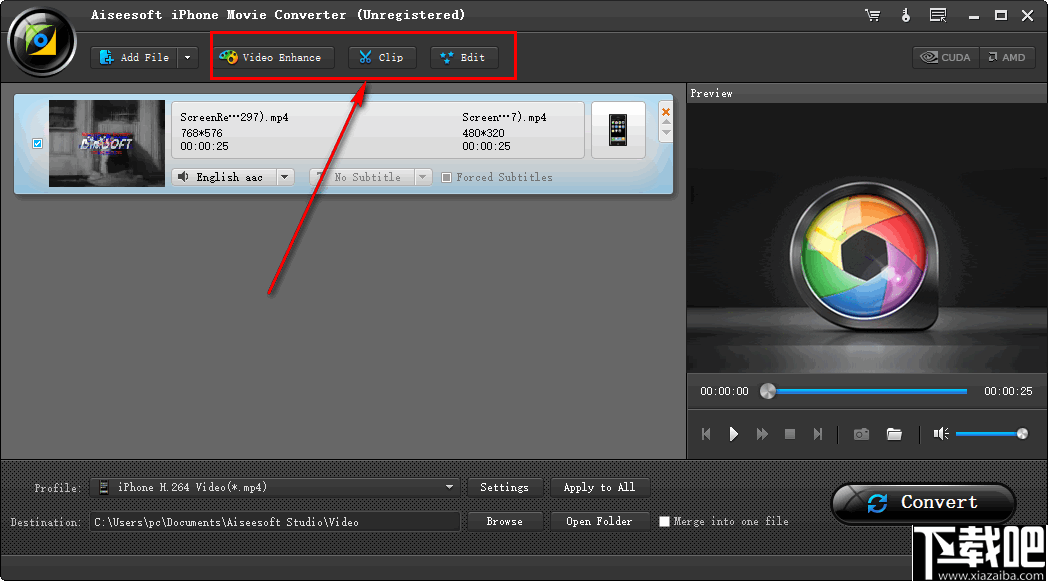Click the Browse button

point(504,521)
